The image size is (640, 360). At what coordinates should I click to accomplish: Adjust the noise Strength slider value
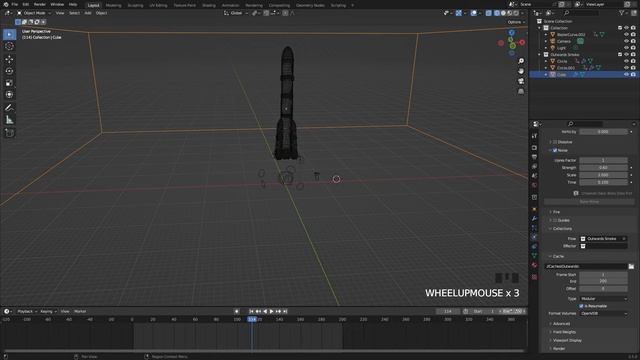pyautogui.click(x=603, y=168)
